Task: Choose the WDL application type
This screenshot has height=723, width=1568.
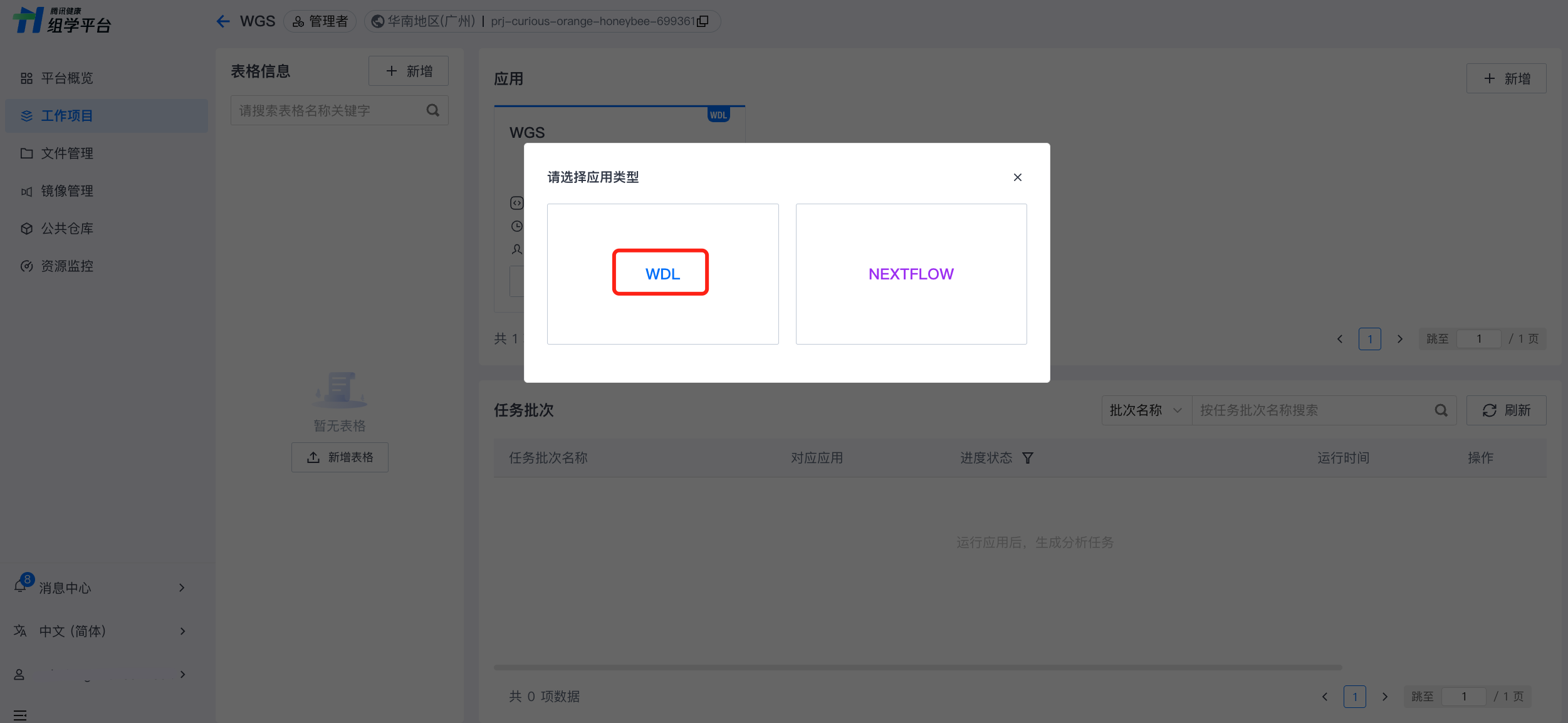Action: click(x=662, y=274)
